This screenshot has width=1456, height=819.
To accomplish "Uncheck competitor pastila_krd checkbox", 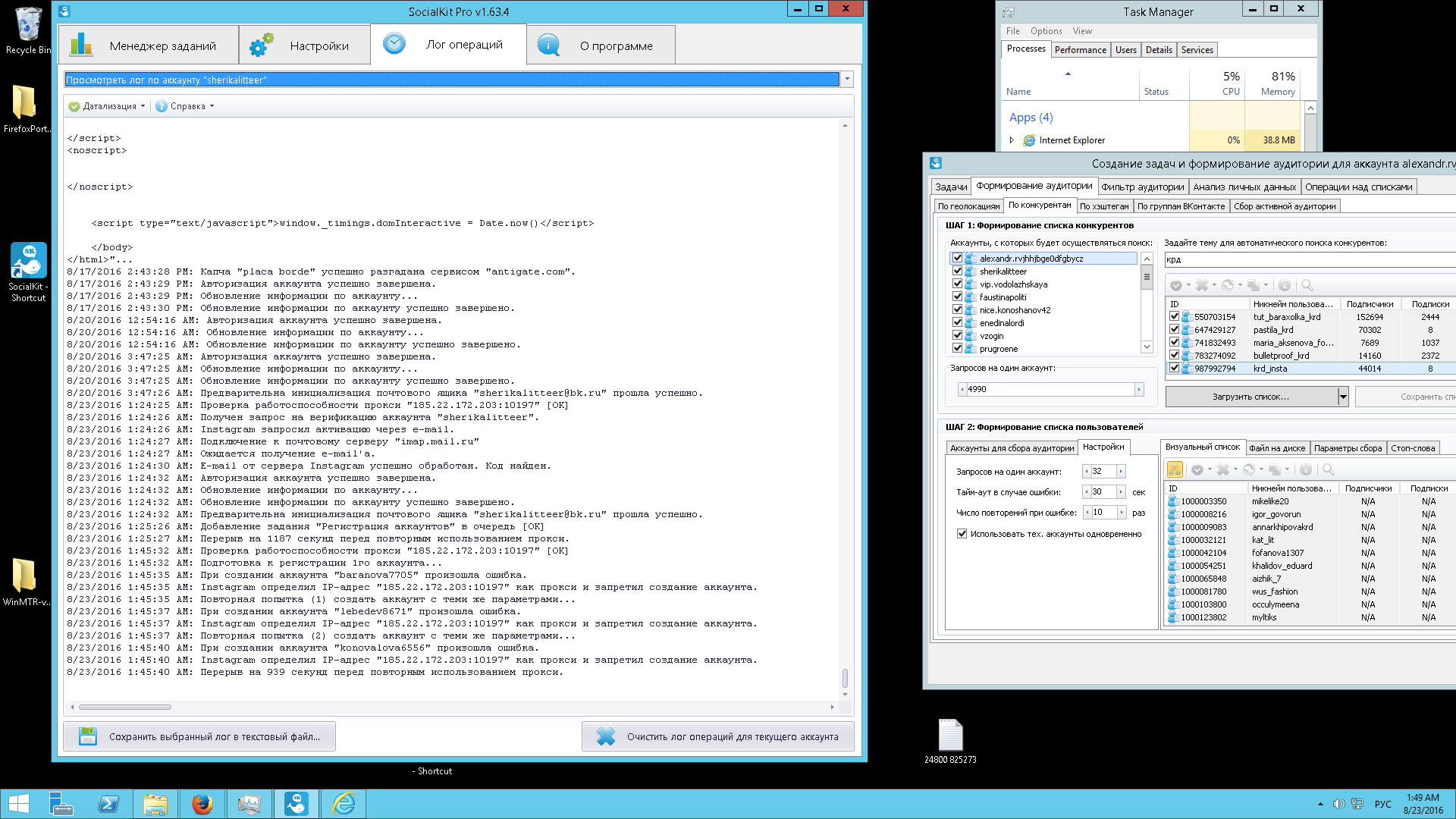I will click(1175, 329).
